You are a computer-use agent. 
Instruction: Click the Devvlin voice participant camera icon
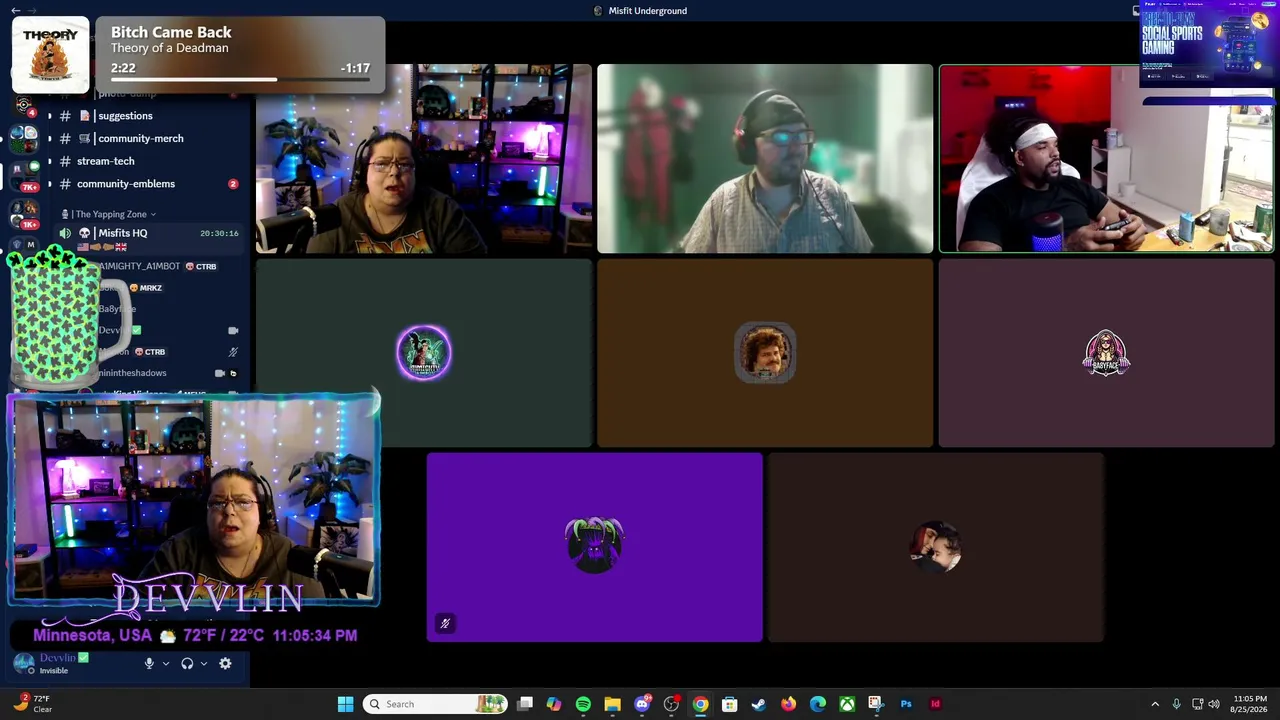233,330
